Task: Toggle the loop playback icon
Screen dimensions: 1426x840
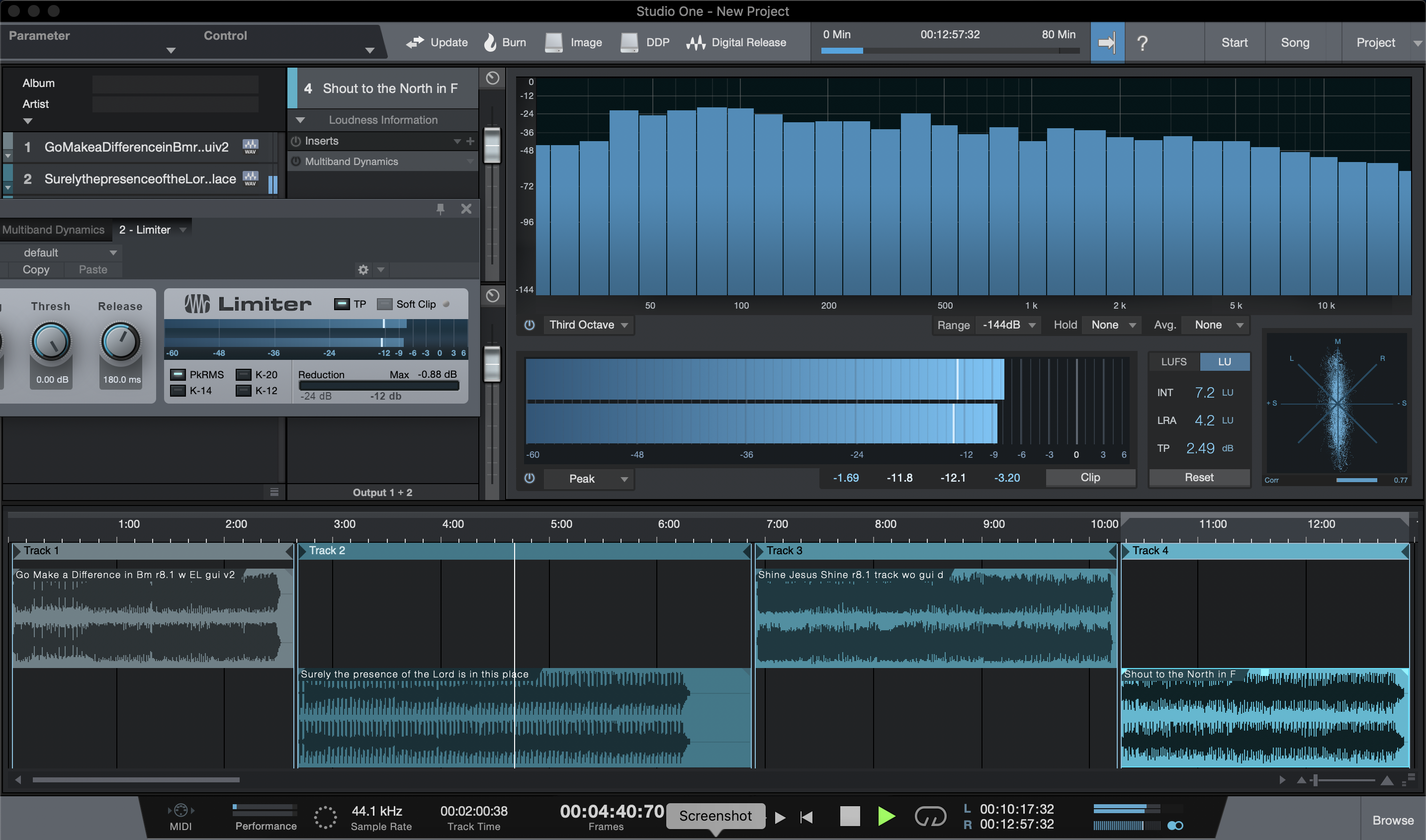Action: (x=930, y=816)
